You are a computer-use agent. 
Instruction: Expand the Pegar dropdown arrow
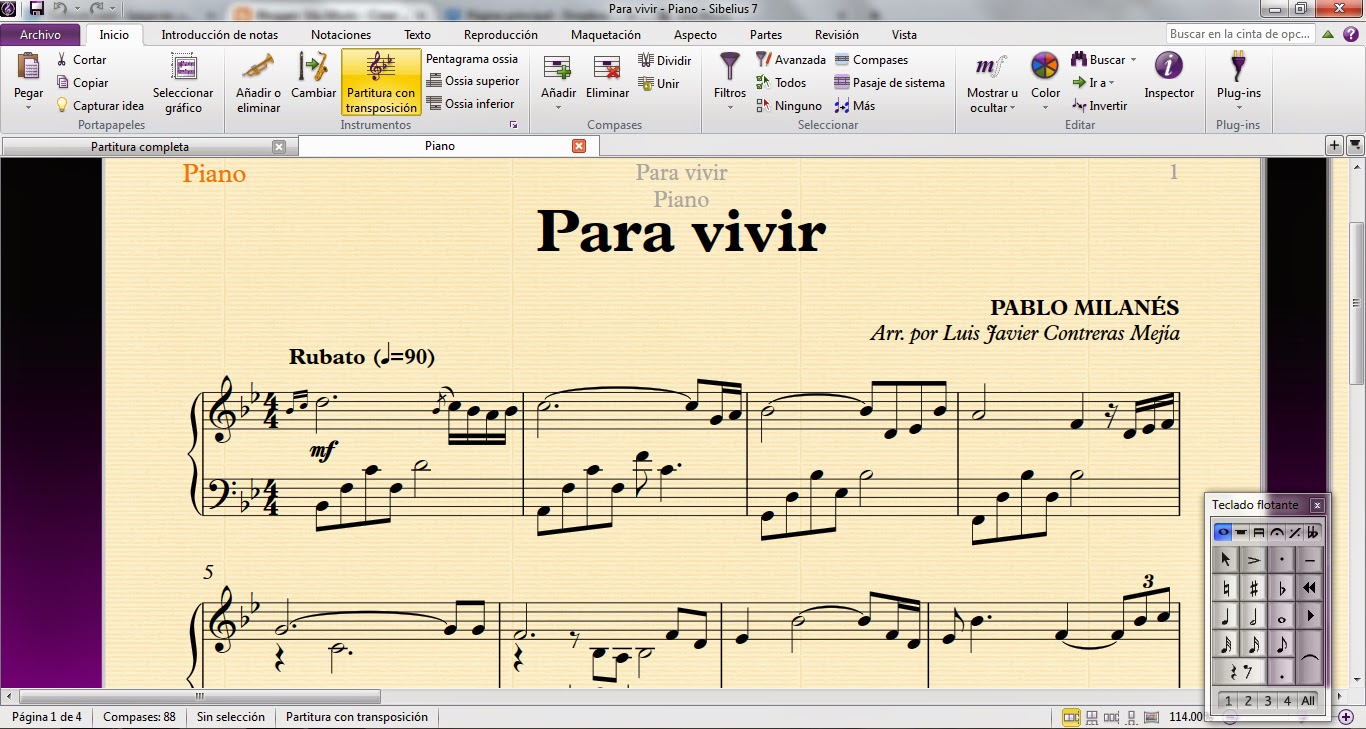(29, 106)
